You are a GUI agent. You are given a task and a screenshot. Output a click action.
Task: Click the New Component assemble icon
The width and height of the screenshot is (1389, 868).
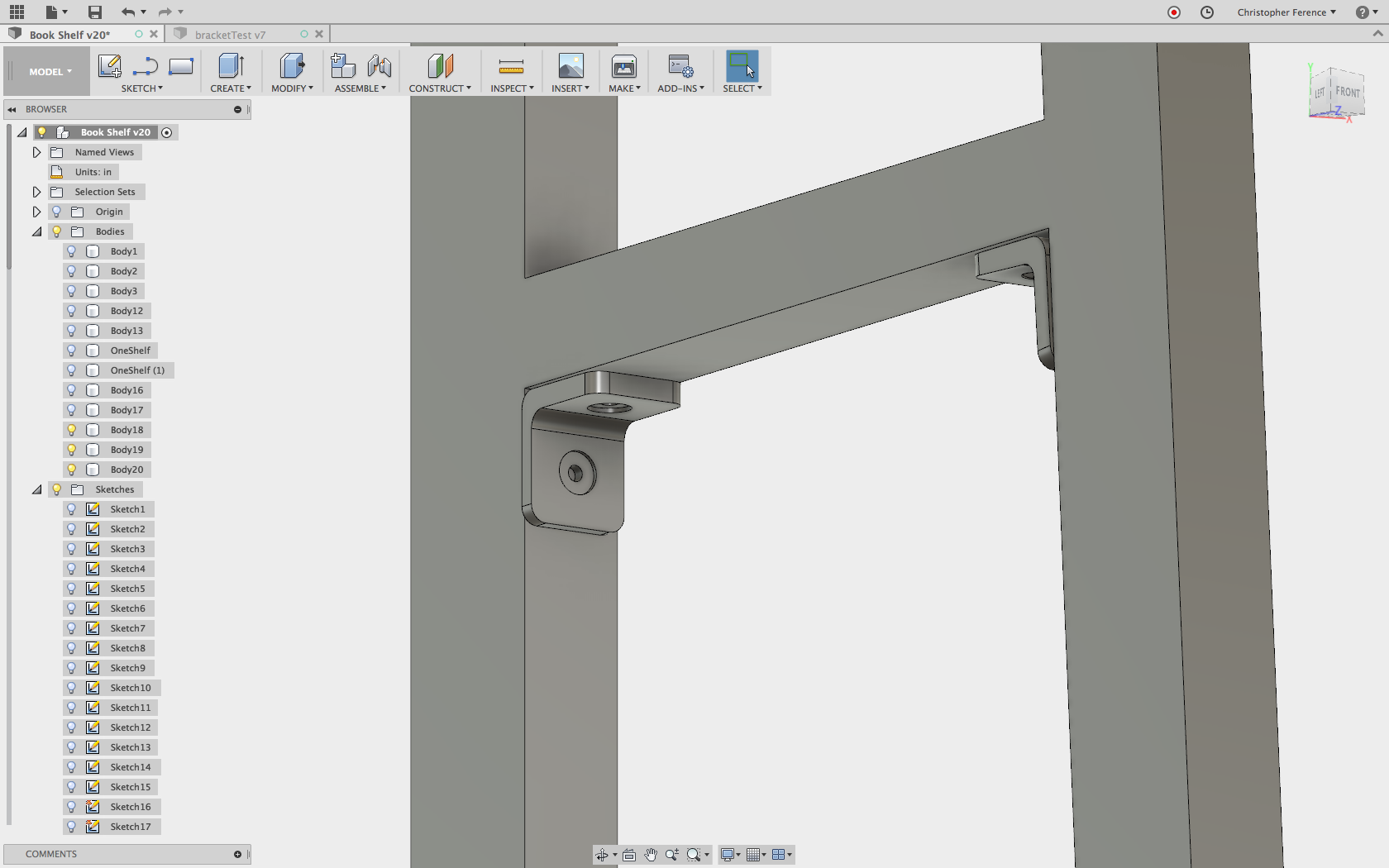(x=342, y=66)
